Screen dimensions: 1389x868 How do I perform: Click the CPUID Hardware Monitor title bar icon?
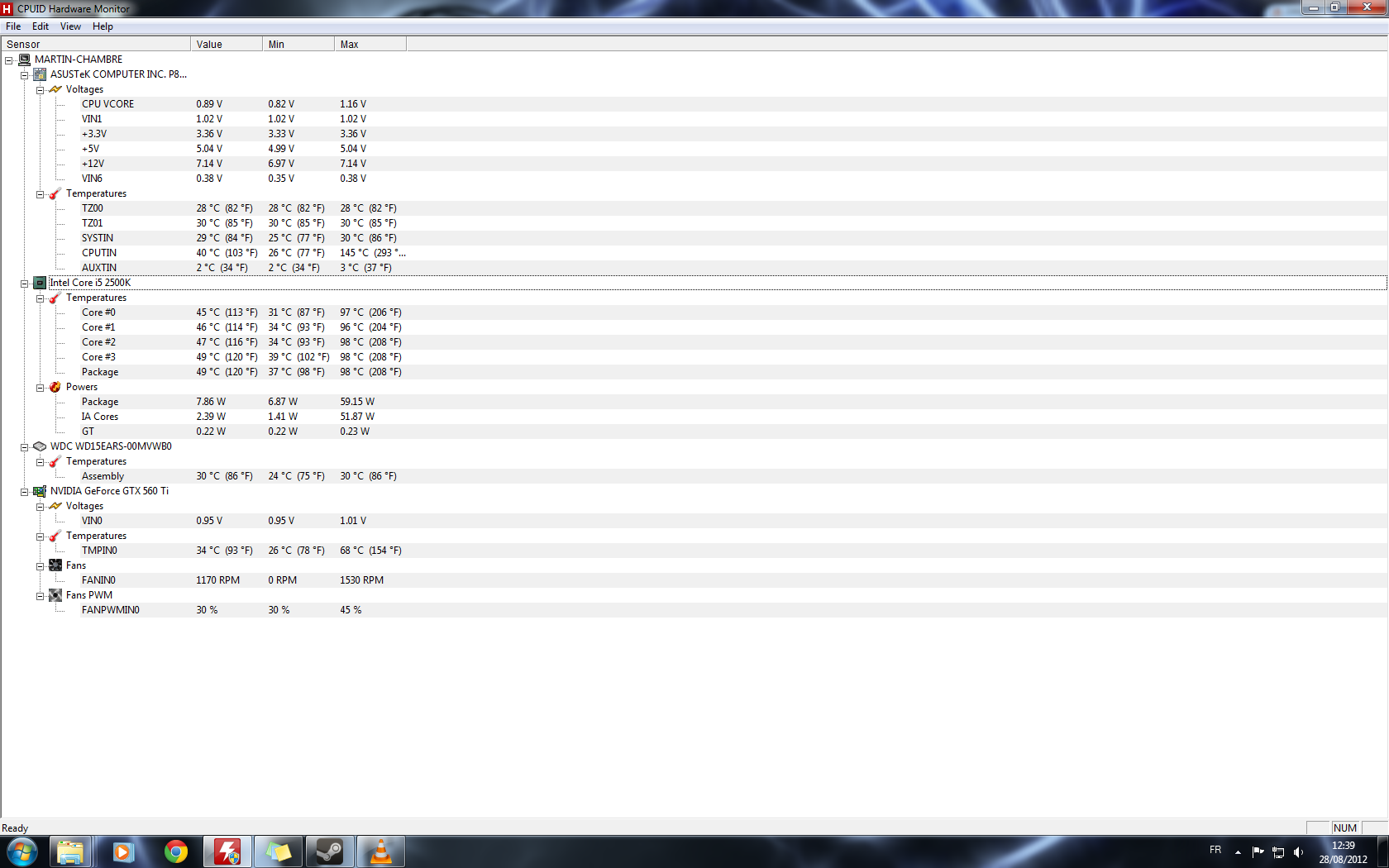point(7,9)
